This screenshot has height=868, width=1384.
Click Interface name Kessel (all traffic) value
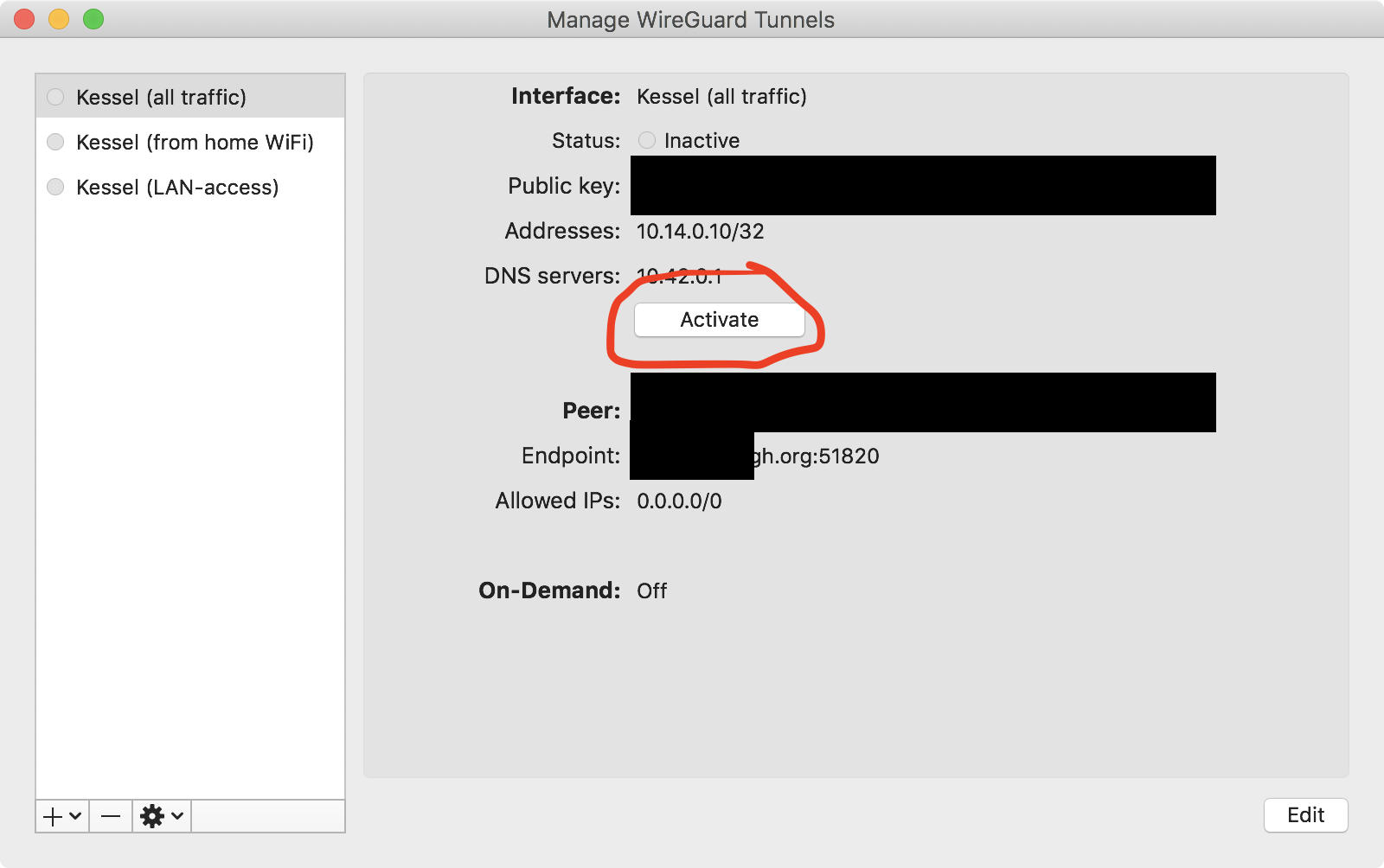(721, 96)
